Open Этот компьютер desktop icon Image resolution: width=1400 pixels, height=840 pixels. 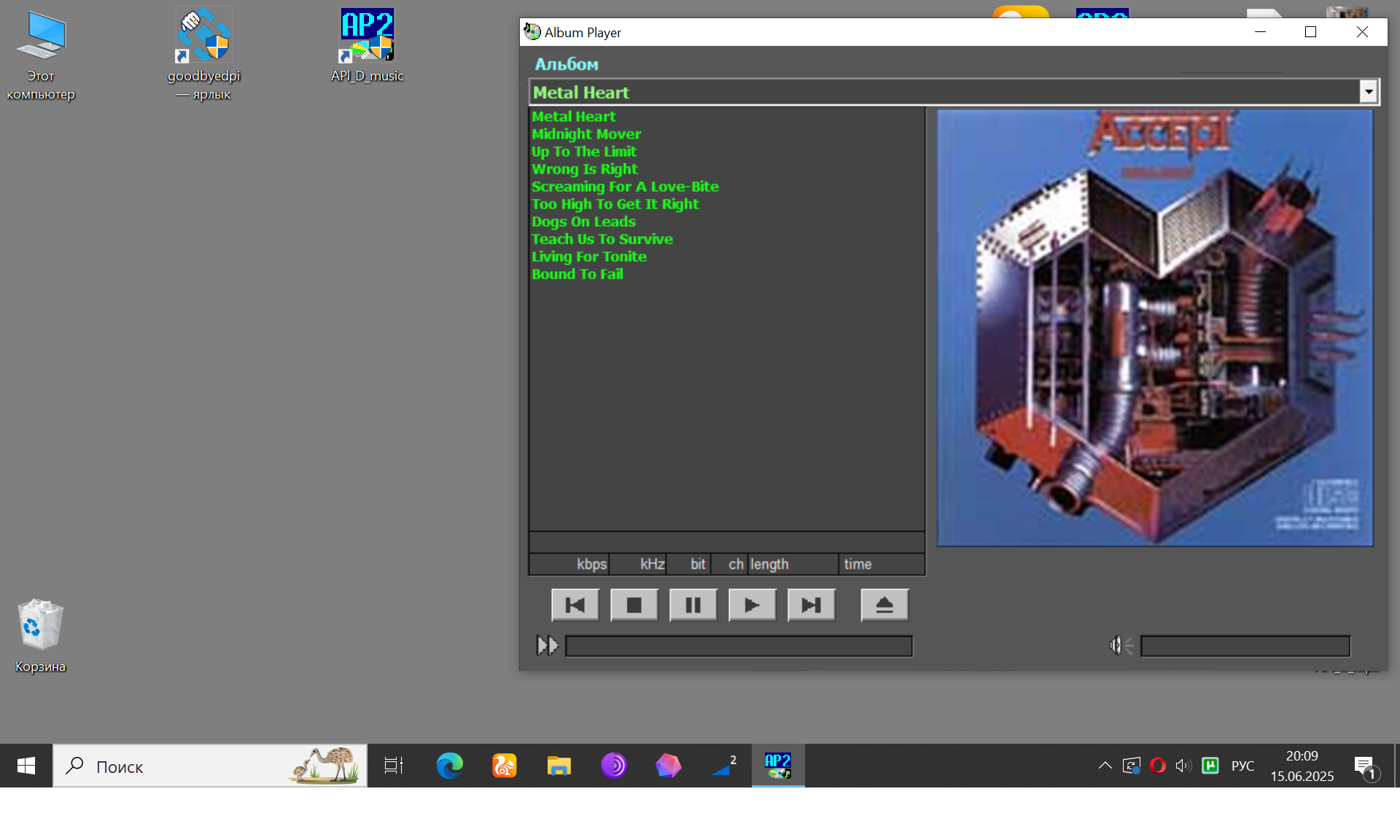tap(41, 56)
